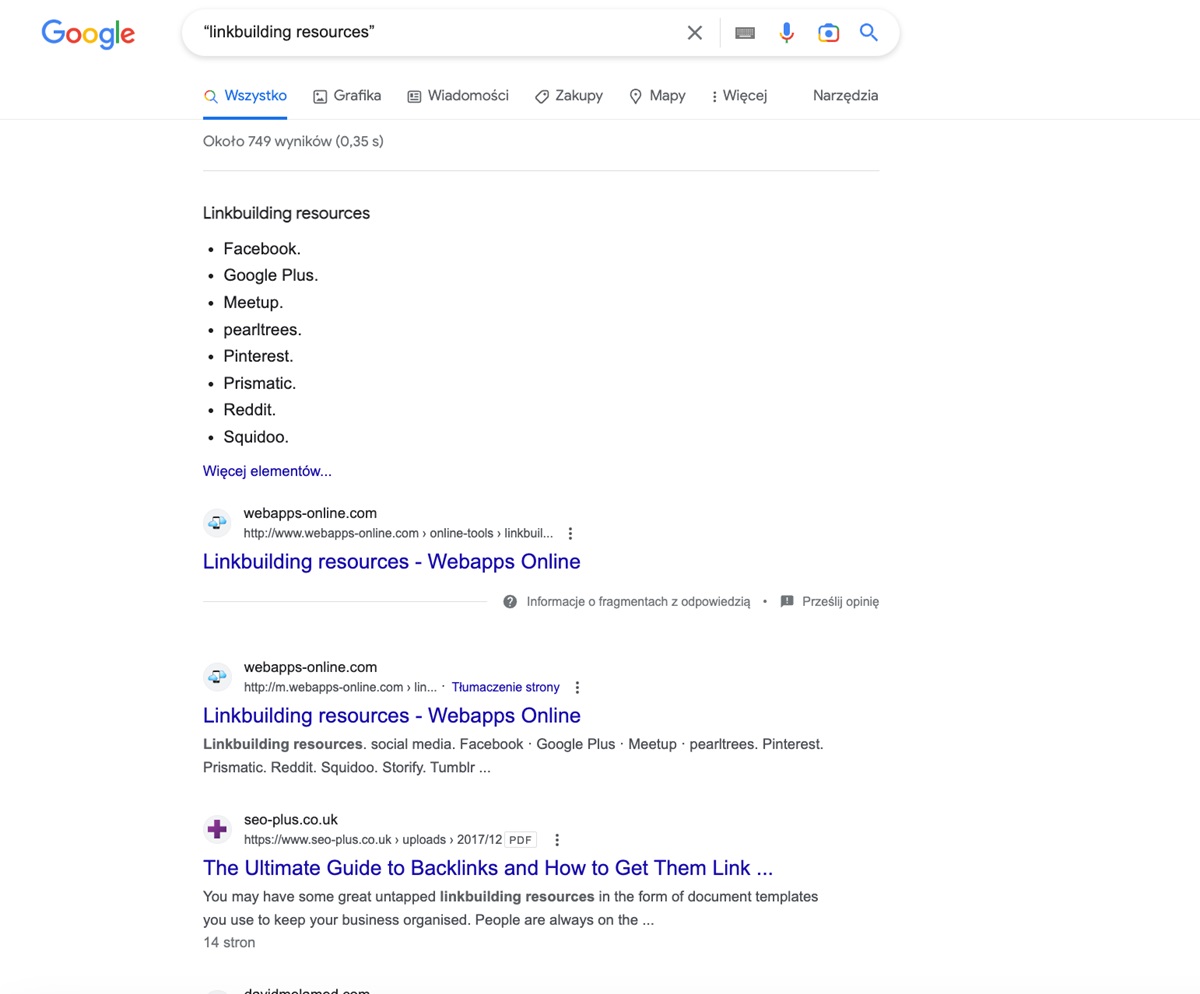Click the Meetup. list item
This screenshot has width=1200, height=994.
click(253, 303)
